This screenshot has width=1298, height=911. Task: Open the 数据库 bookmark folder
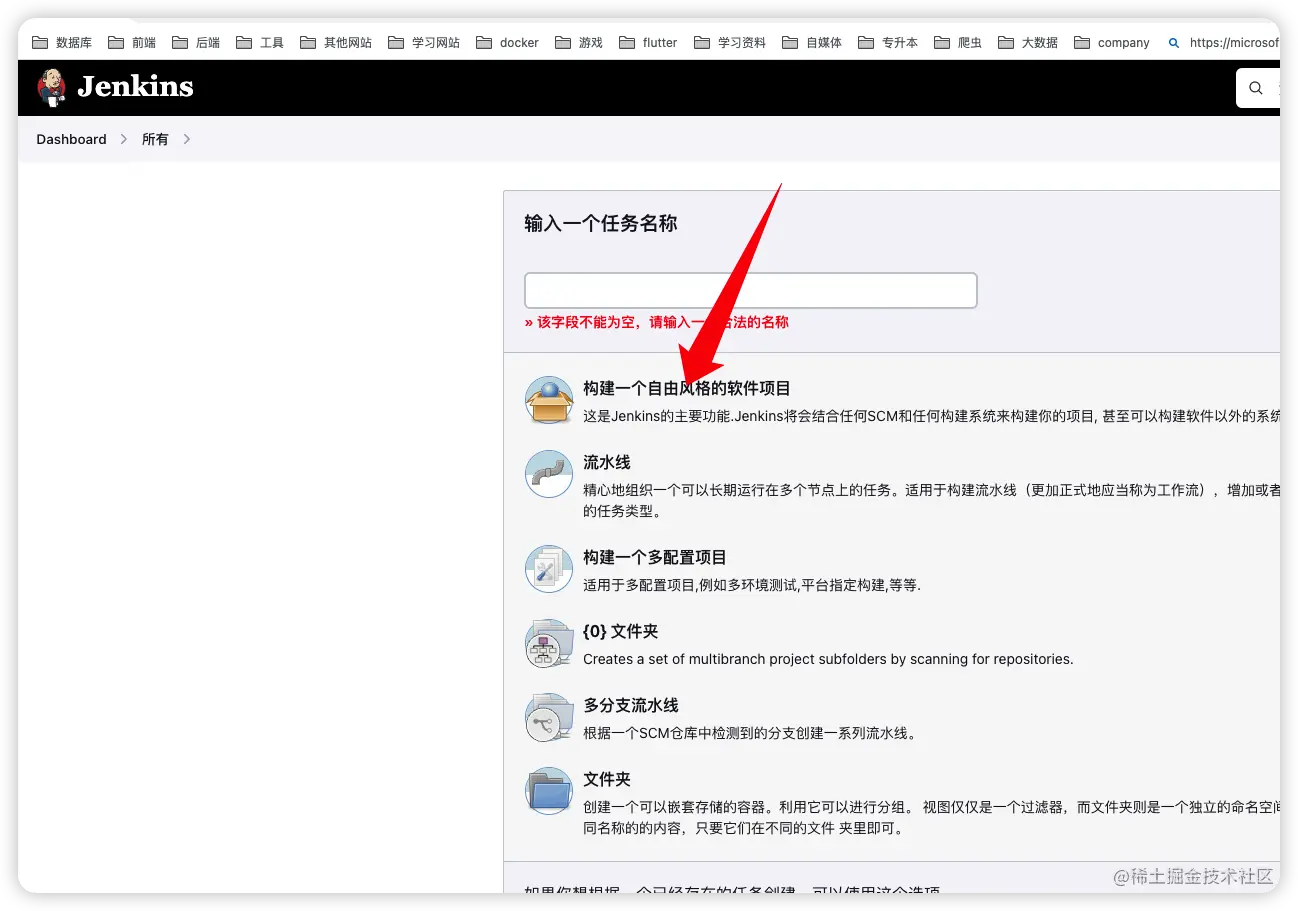(x=62, y=43)
